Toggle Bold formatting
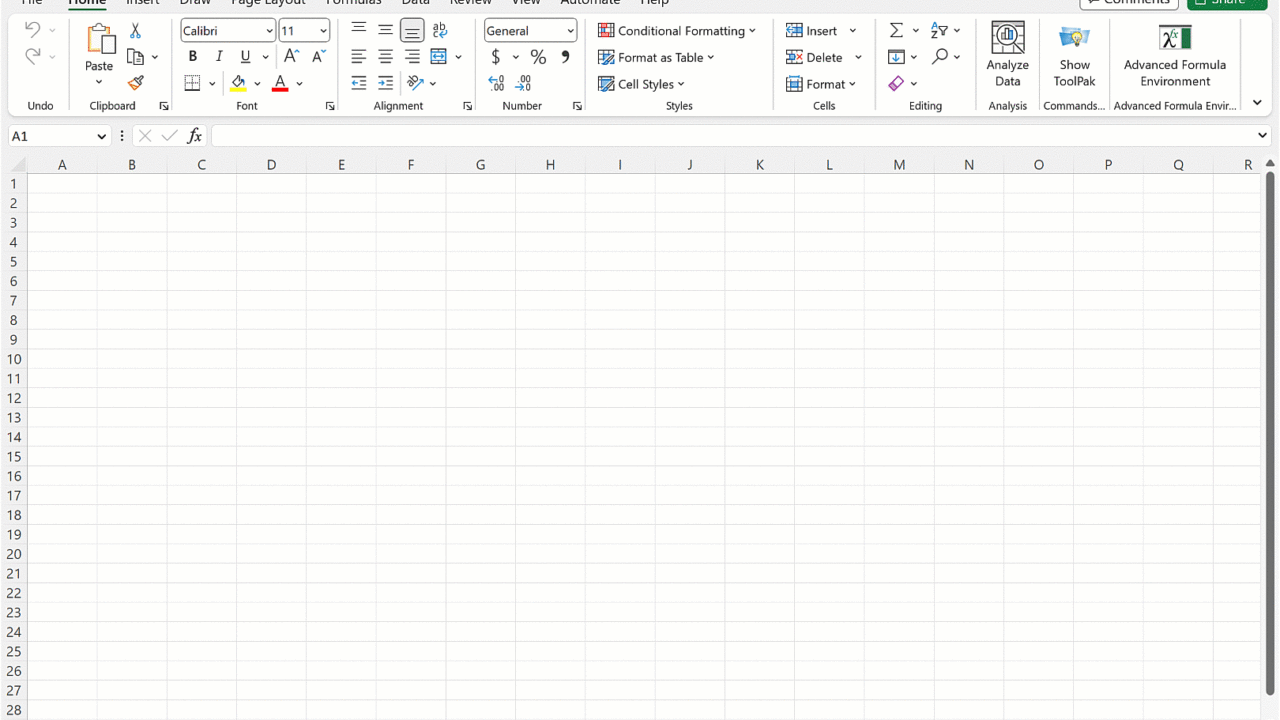The width and height of the screenshot is (1280, 720). pos(193,57)
